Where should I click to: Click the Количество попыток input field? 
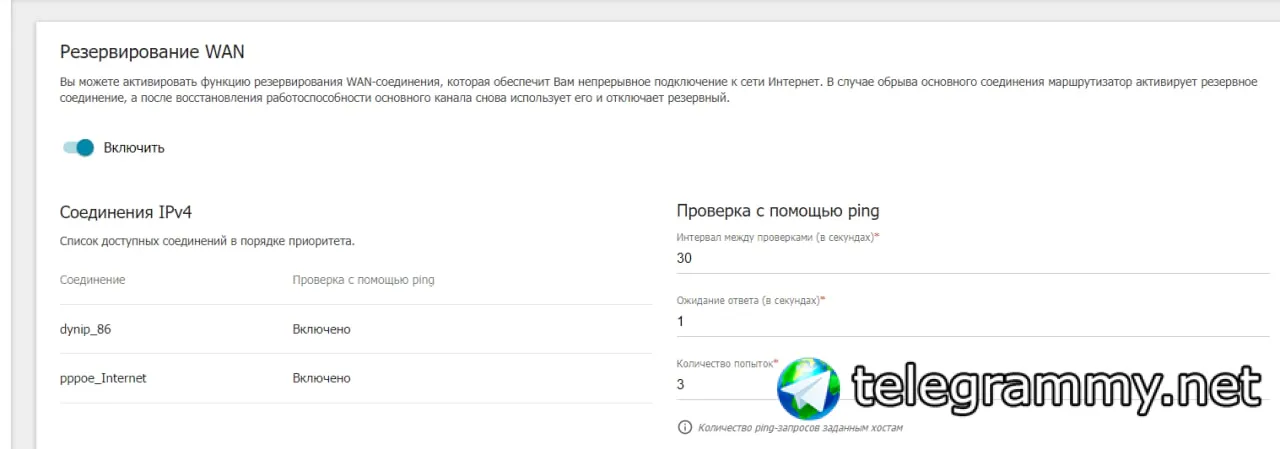tap(973, 384)
